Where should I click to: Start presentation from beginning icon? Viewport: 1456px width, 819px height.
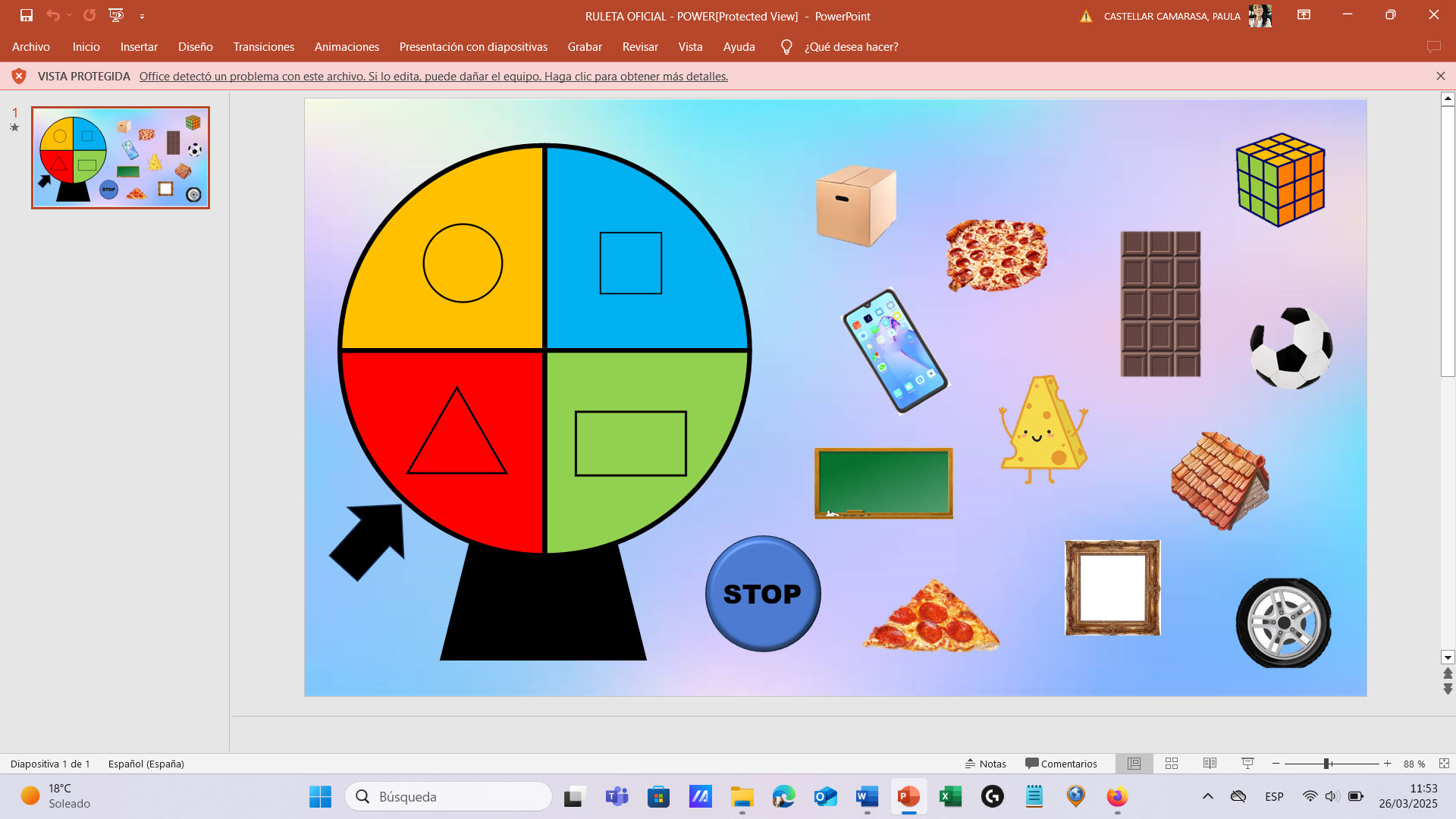[x=116, y=15]
